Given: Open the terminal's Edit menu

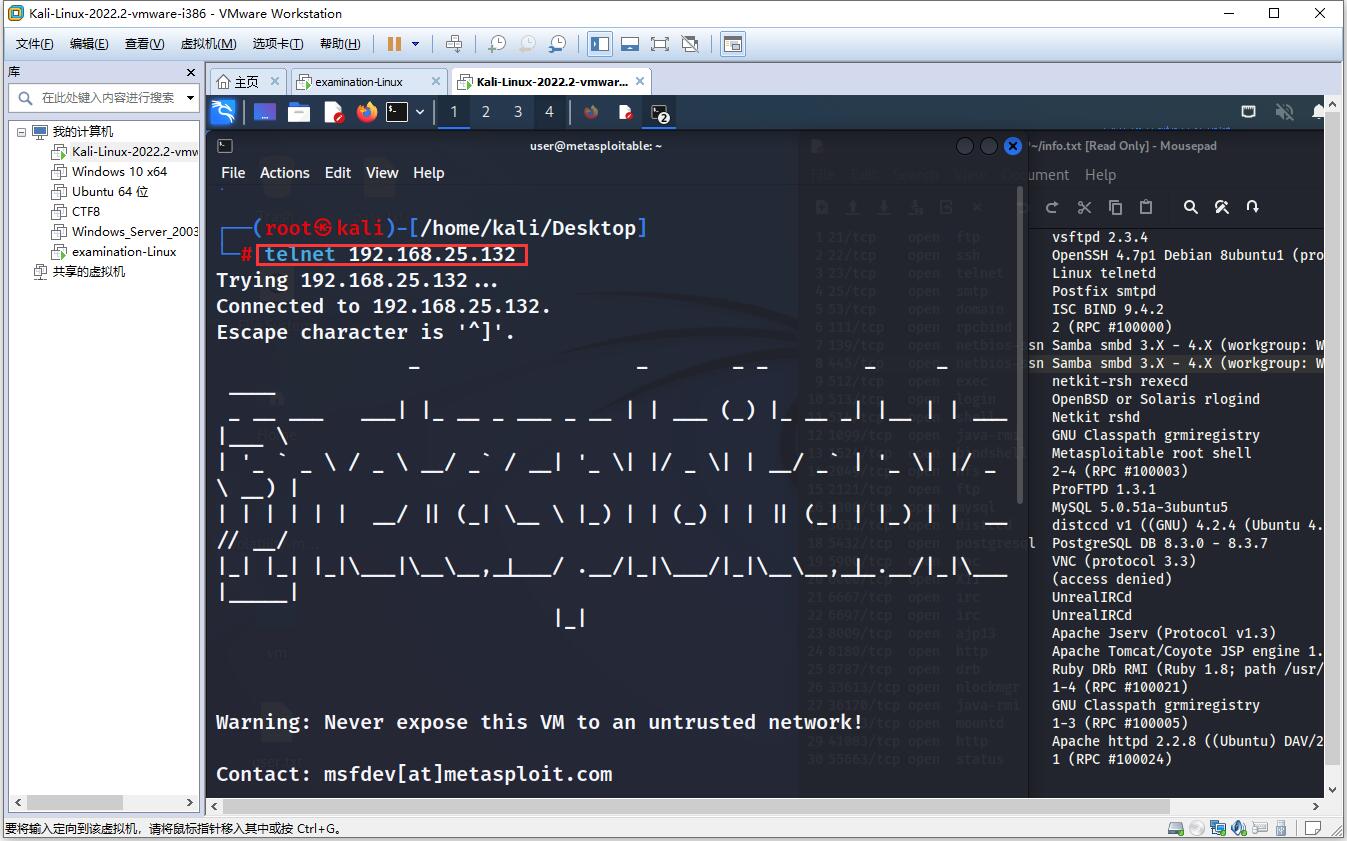Looking at the screenshot, I should point(338,173).
